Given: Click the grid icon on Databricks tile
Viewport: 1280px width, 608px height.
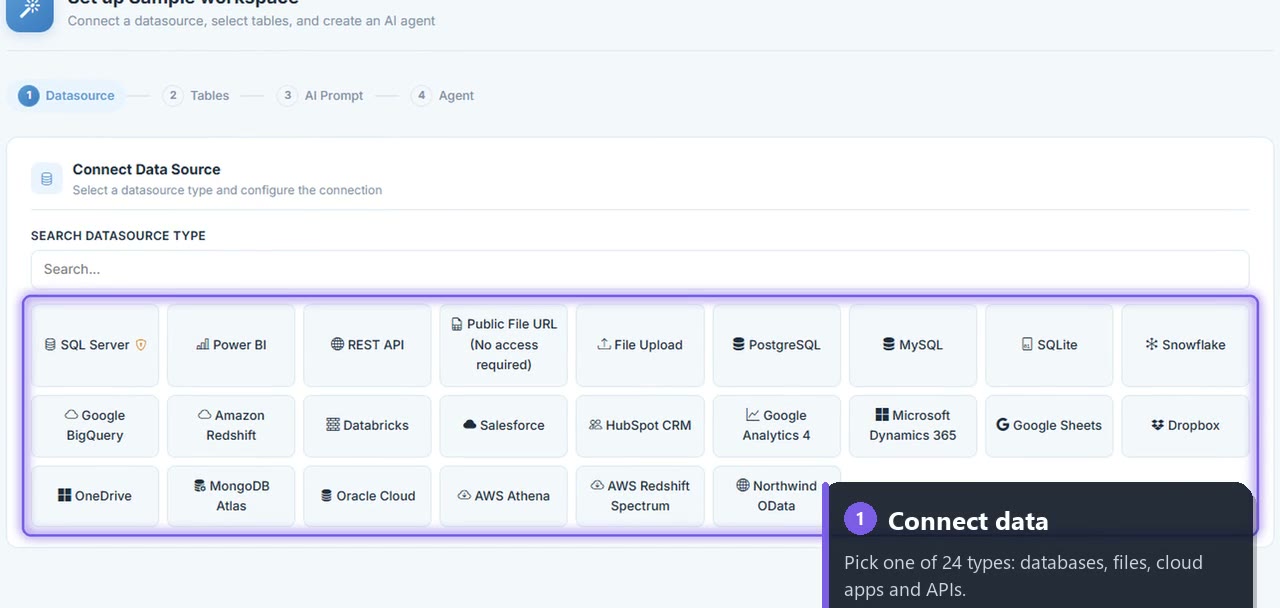Looking at the screenshot, I should pos(333,425).
